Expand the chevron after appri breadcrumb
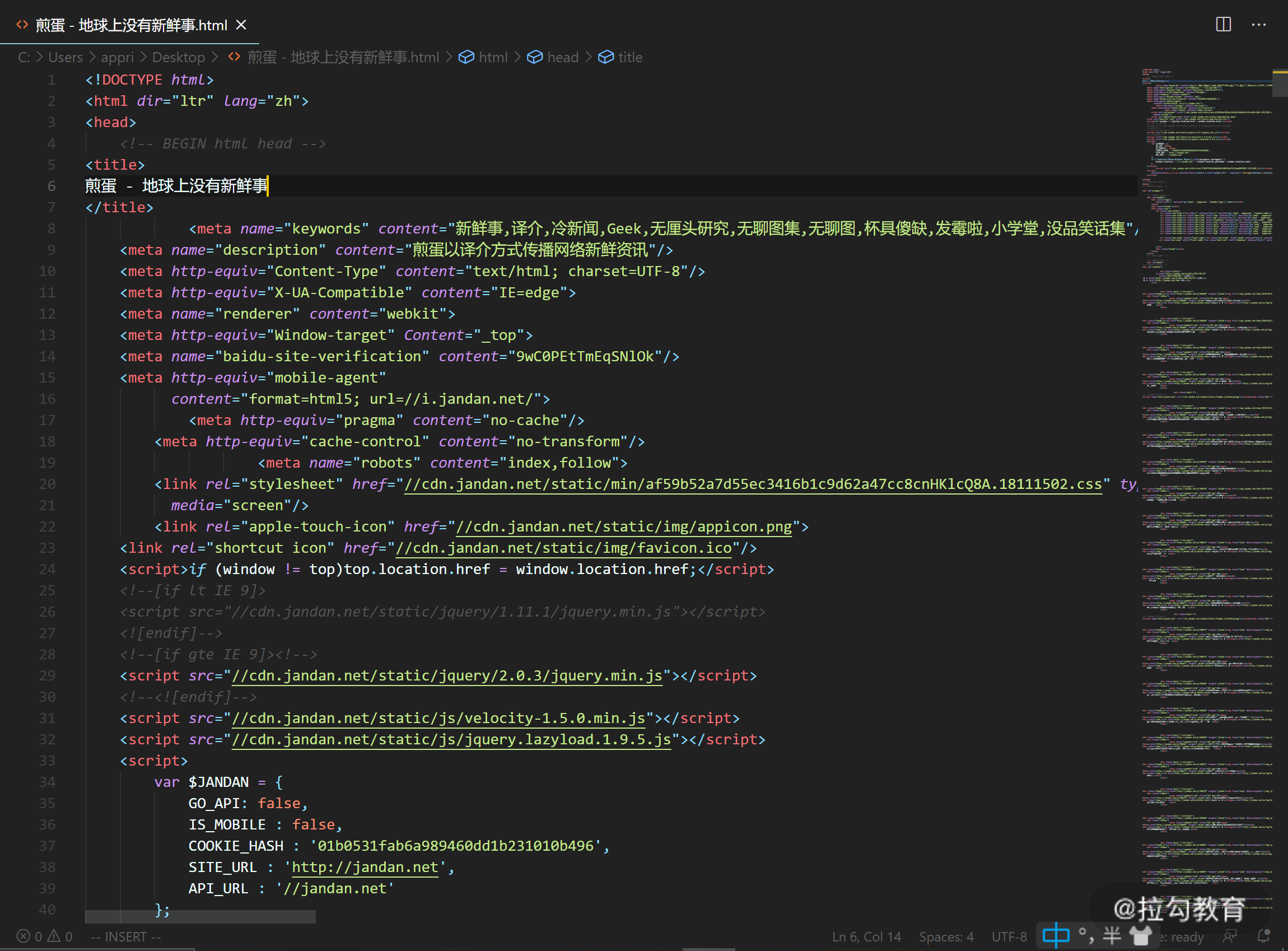Image resolution: width=1288 pixels, height=951 pixels. 143,57
